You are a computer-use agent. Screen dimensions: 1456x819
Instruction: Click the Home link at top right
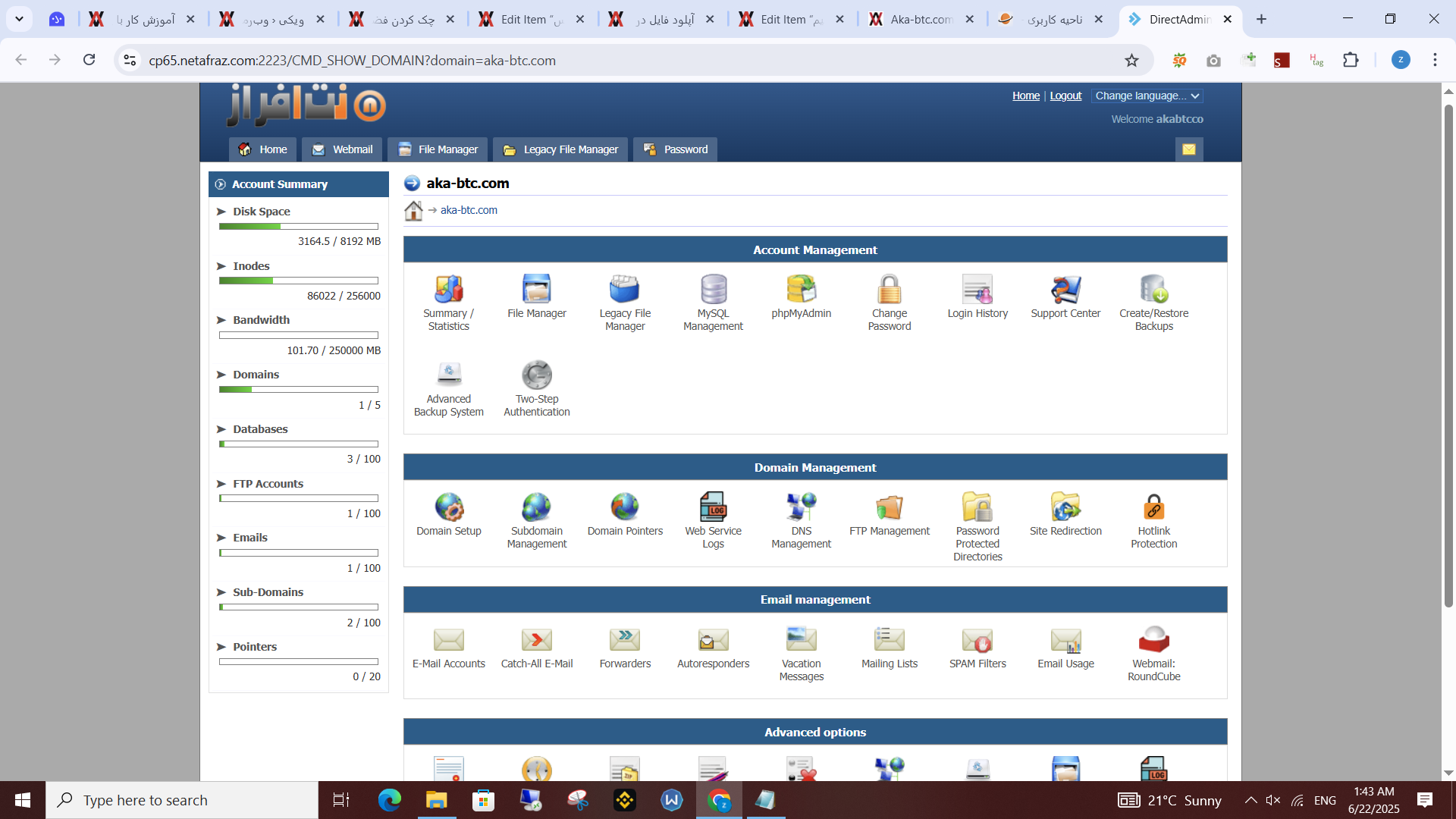pyautogui.click(x=1025, y=96)
